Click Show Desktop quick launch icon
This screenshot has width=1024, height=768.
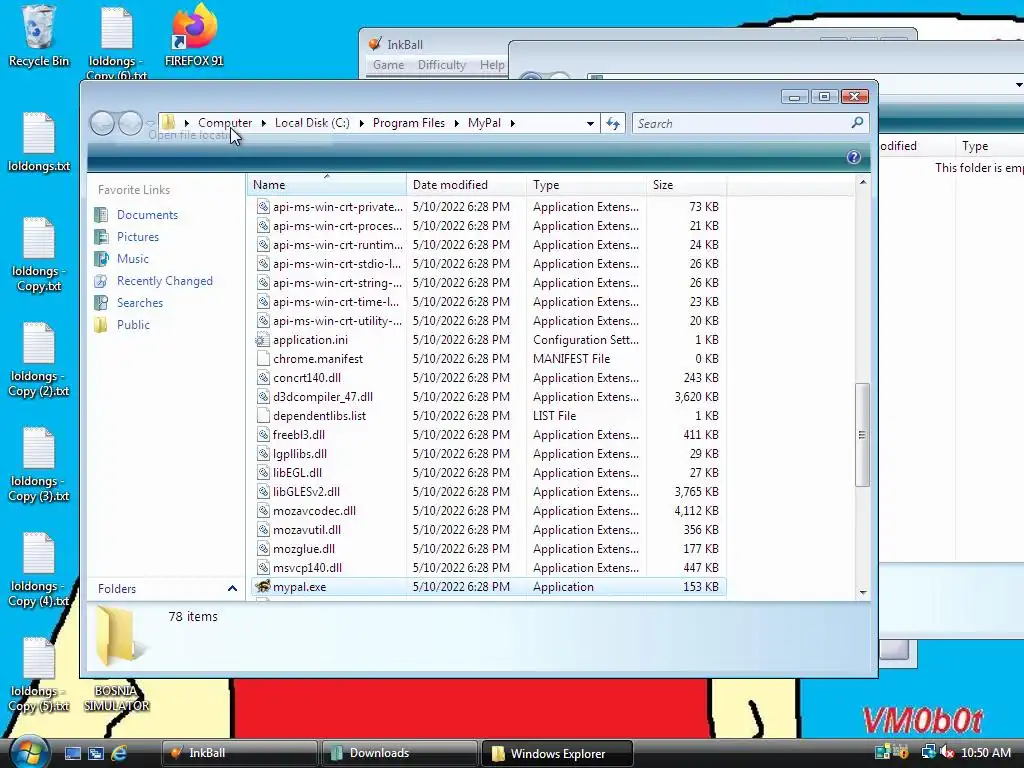coord(72,753)
